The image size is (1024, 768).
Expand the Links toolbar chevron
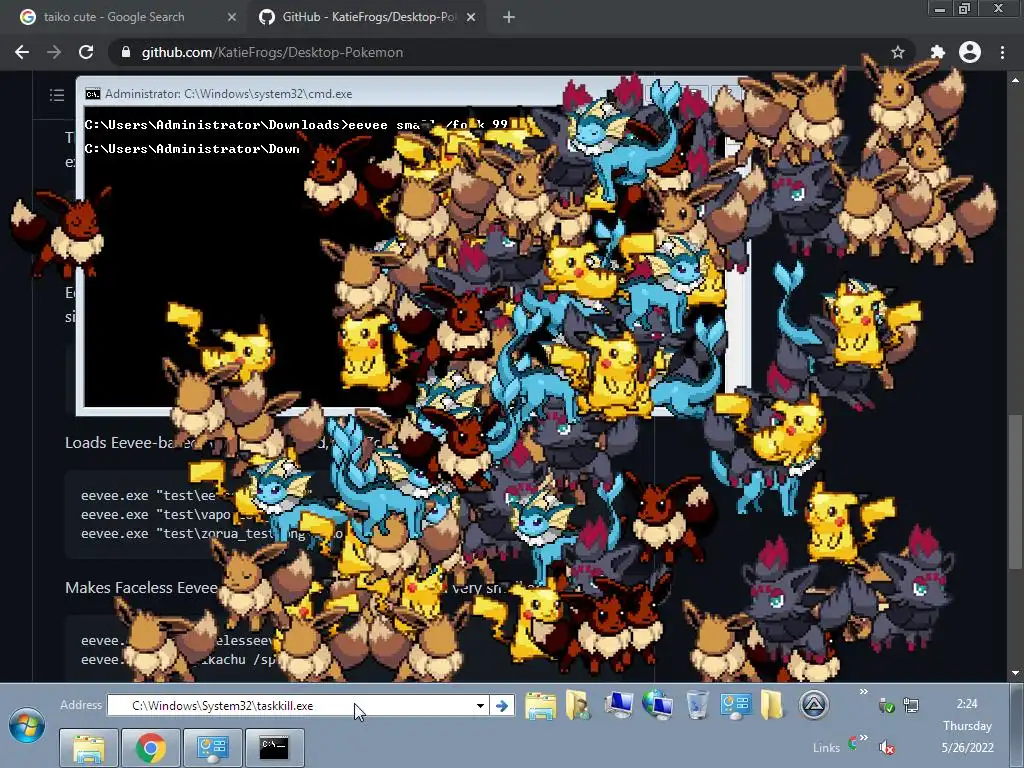click(x=864, y=738)
